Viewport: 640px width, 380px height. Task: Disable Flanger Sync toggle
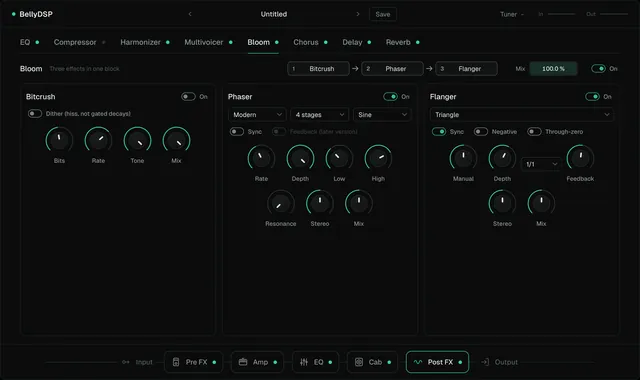tap(439, 131)
